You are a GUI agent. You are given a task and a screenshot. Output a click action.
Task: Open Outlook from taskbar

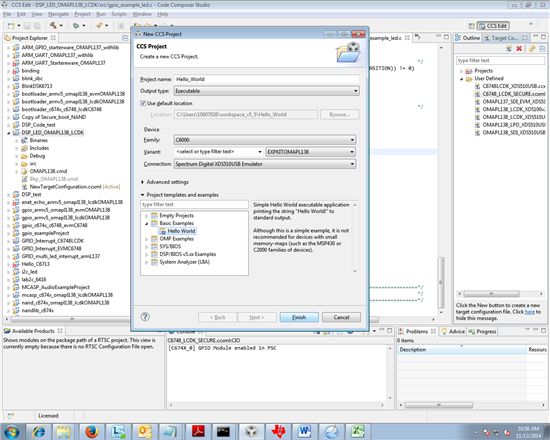pos(145,432)
